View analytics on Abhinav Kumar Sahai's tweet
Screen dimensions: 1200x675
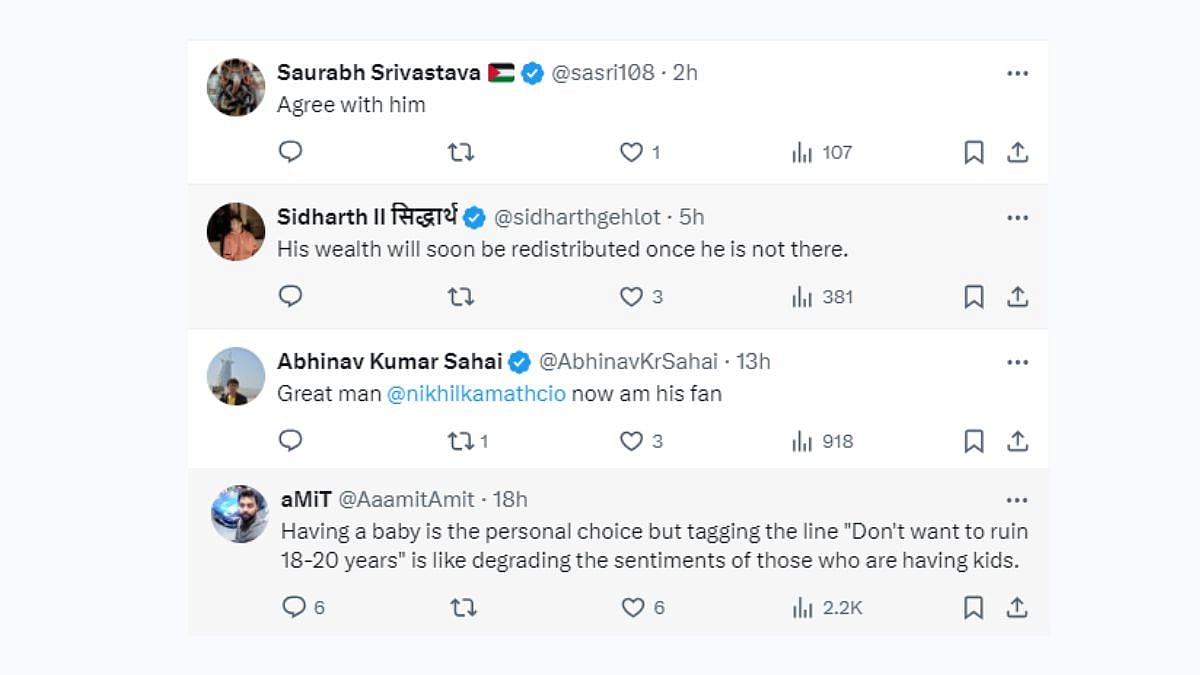click(x=802, y=441)
